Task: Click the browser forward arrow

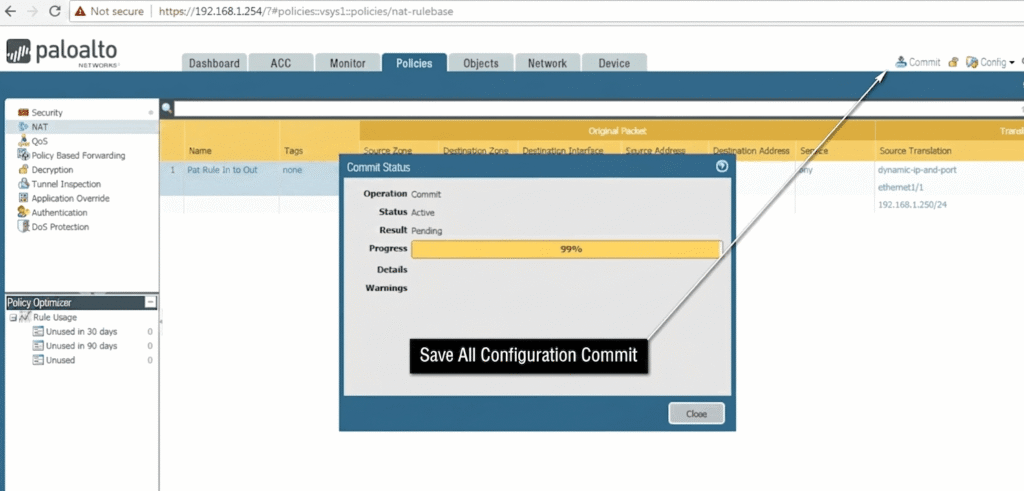Action: click(32, 11)
